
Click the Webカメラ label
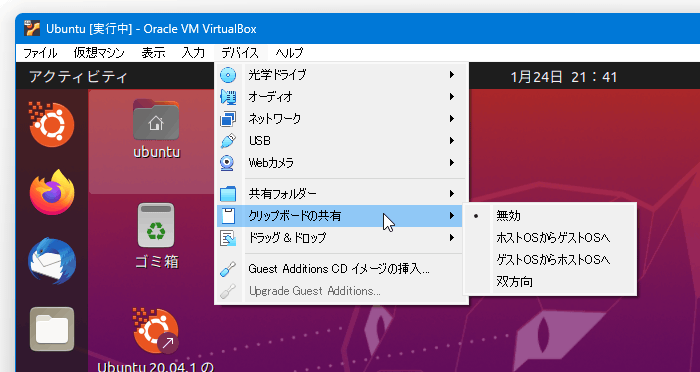tap(271, 163)
